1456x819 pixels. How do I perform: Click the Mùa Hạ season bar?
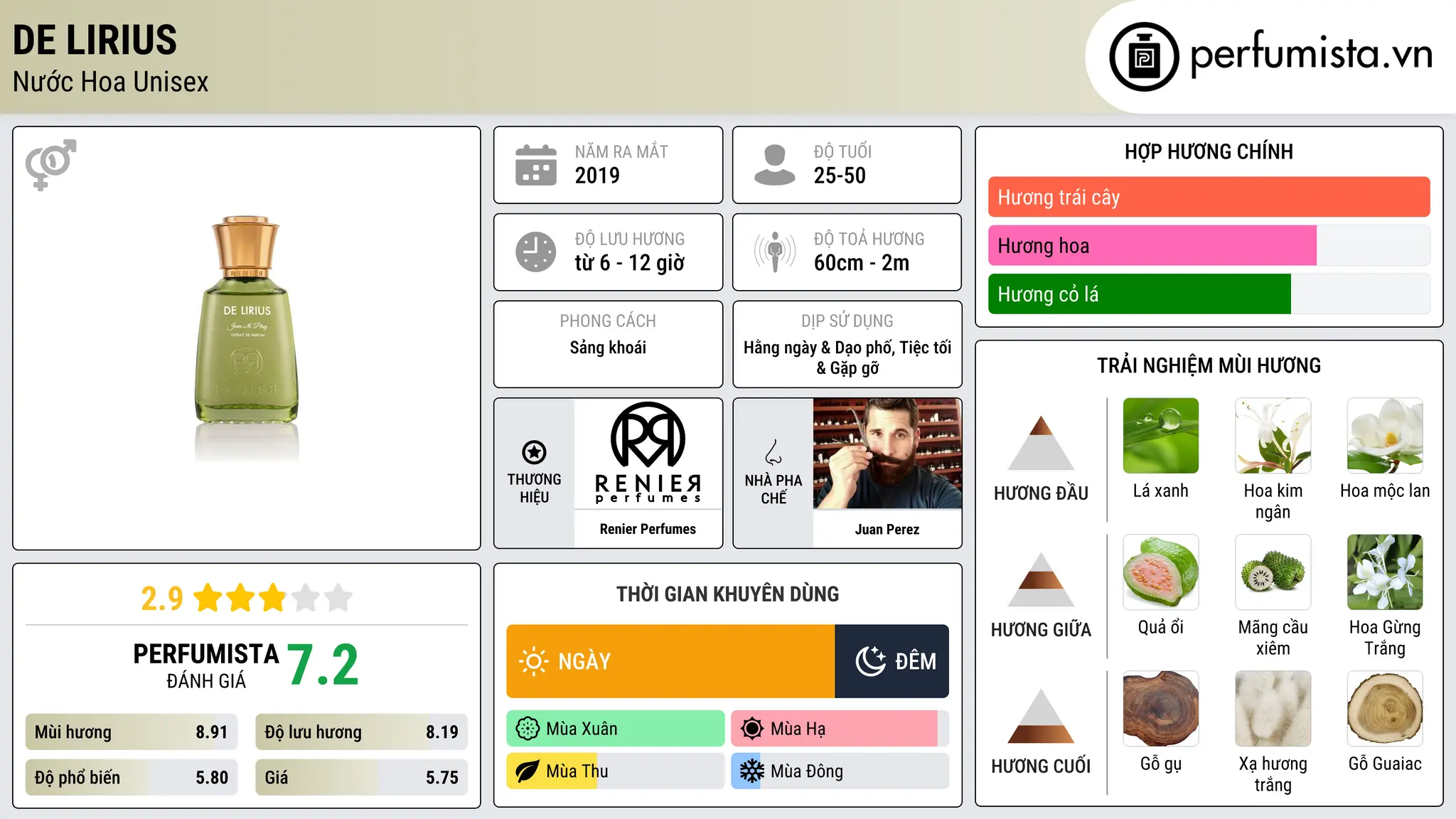pos(840,729)
